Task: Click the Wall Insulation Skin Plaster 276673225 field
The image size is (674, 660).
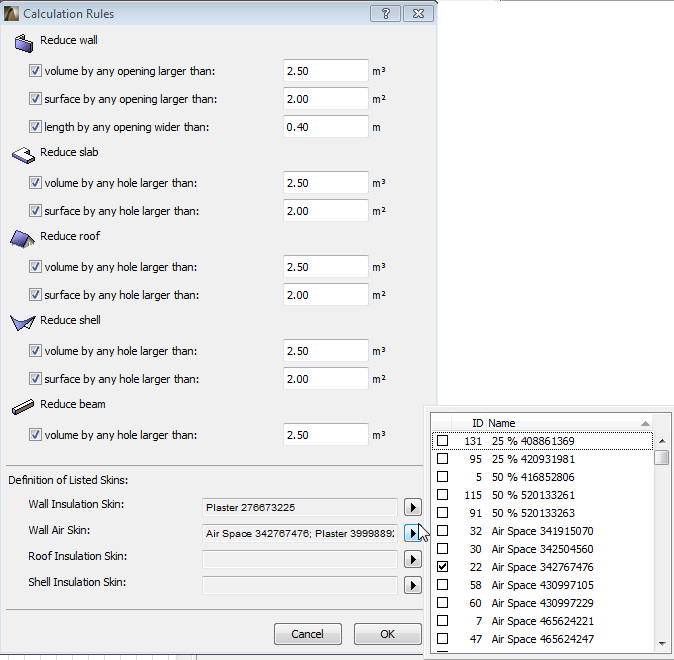Action: pos(300,507)
